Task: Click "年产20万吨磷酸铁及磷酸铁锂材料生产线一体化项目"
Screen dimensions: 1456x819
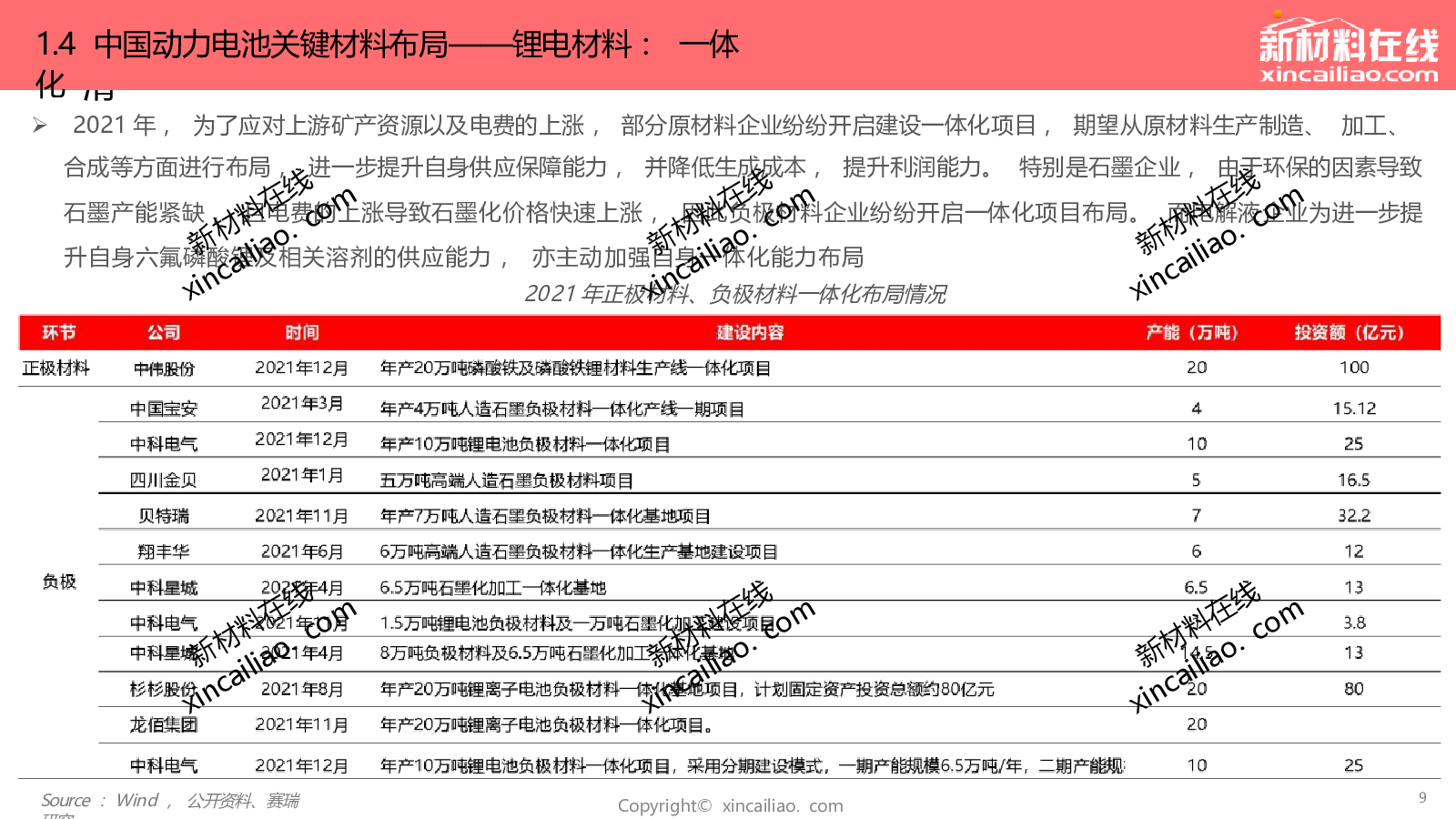Action: (575, 368)
